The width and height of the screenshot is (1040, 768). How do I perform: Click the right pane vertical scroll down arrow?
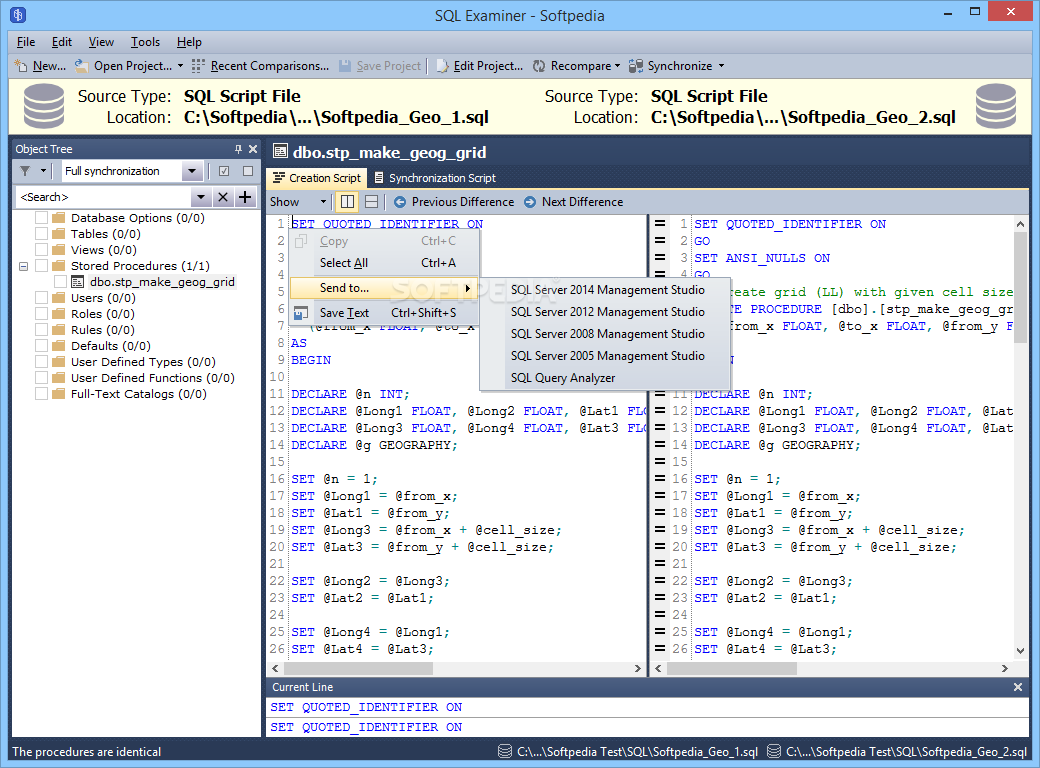click(x=1020, y=651)
